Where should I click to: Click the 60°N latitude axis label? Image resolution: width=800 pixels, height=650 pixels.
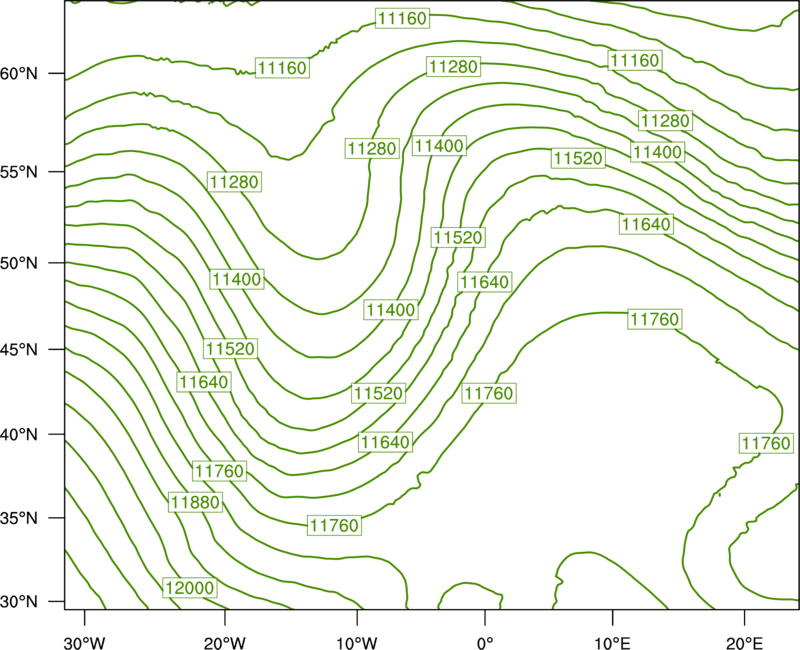click(x=19, y=74)
